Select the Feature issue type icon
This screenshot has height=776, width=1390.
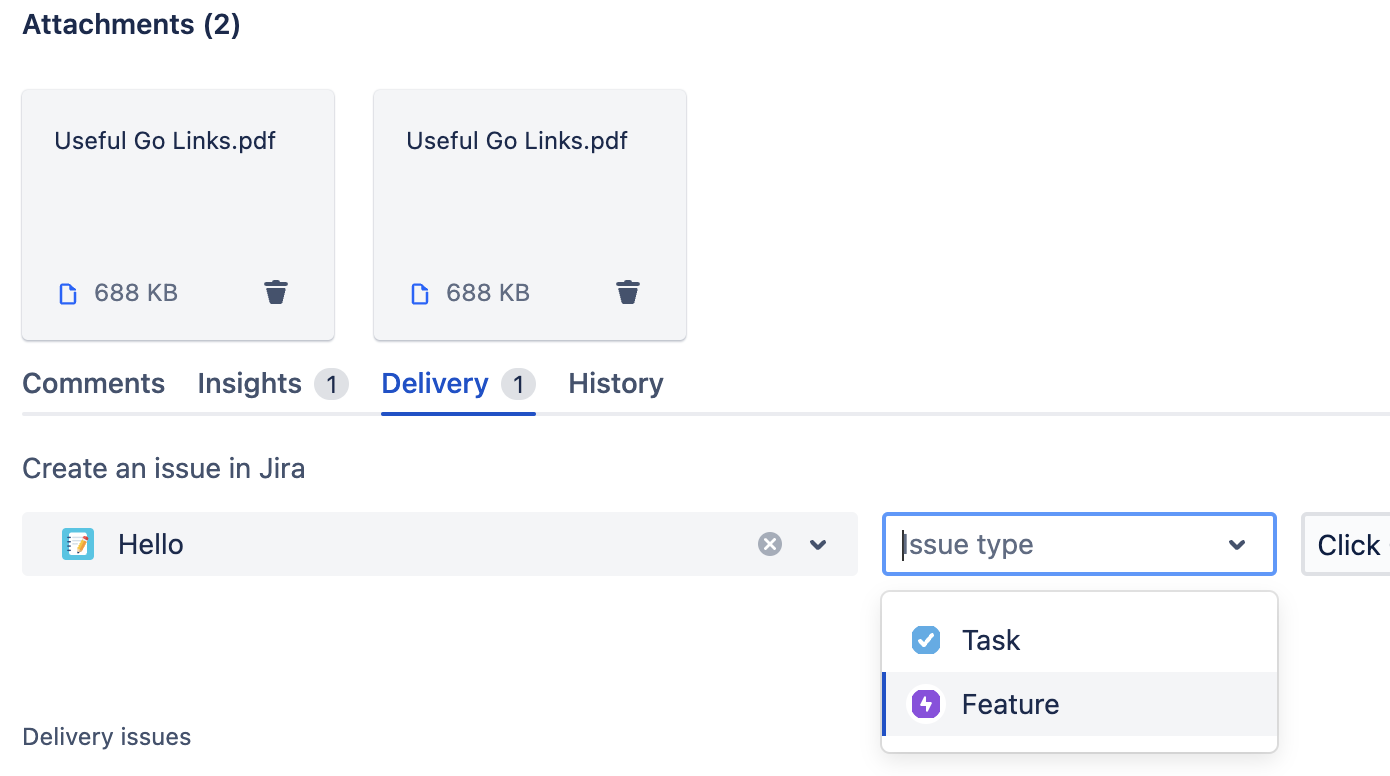[925, 704]
